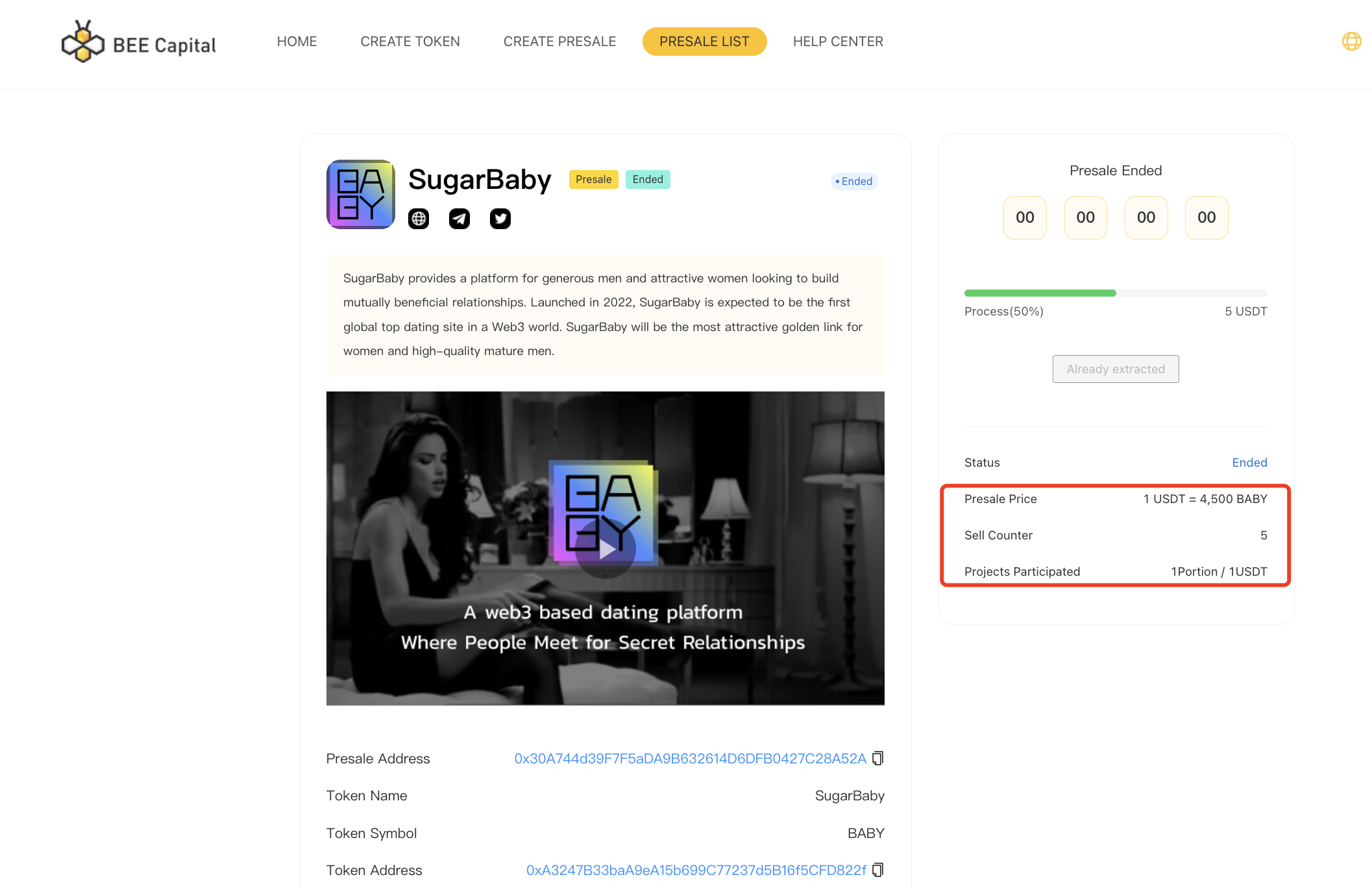Go to the HOME menu

point(297,42)
